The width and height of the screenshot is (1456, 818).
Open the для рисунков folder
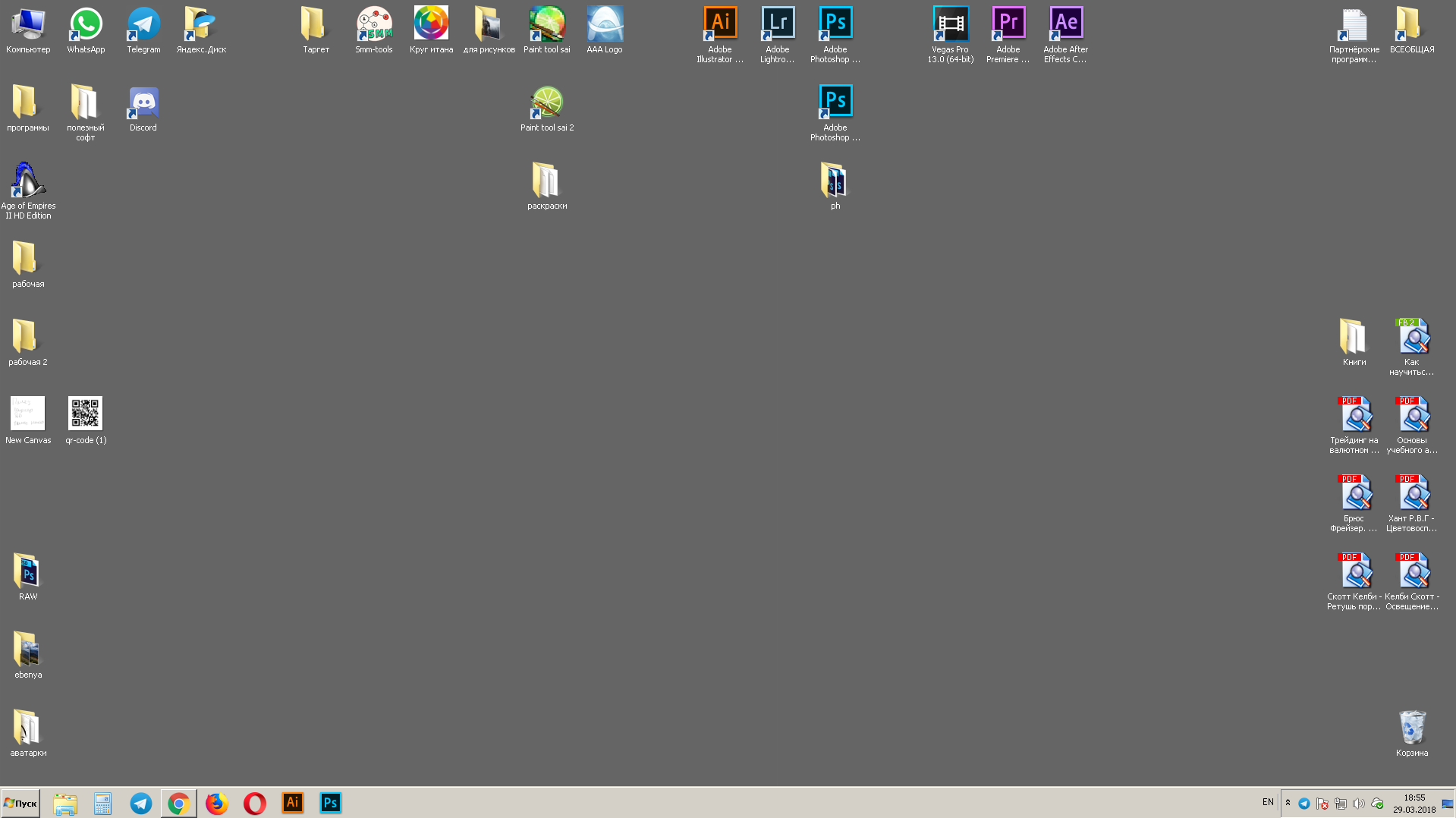[x=489, y=30]
